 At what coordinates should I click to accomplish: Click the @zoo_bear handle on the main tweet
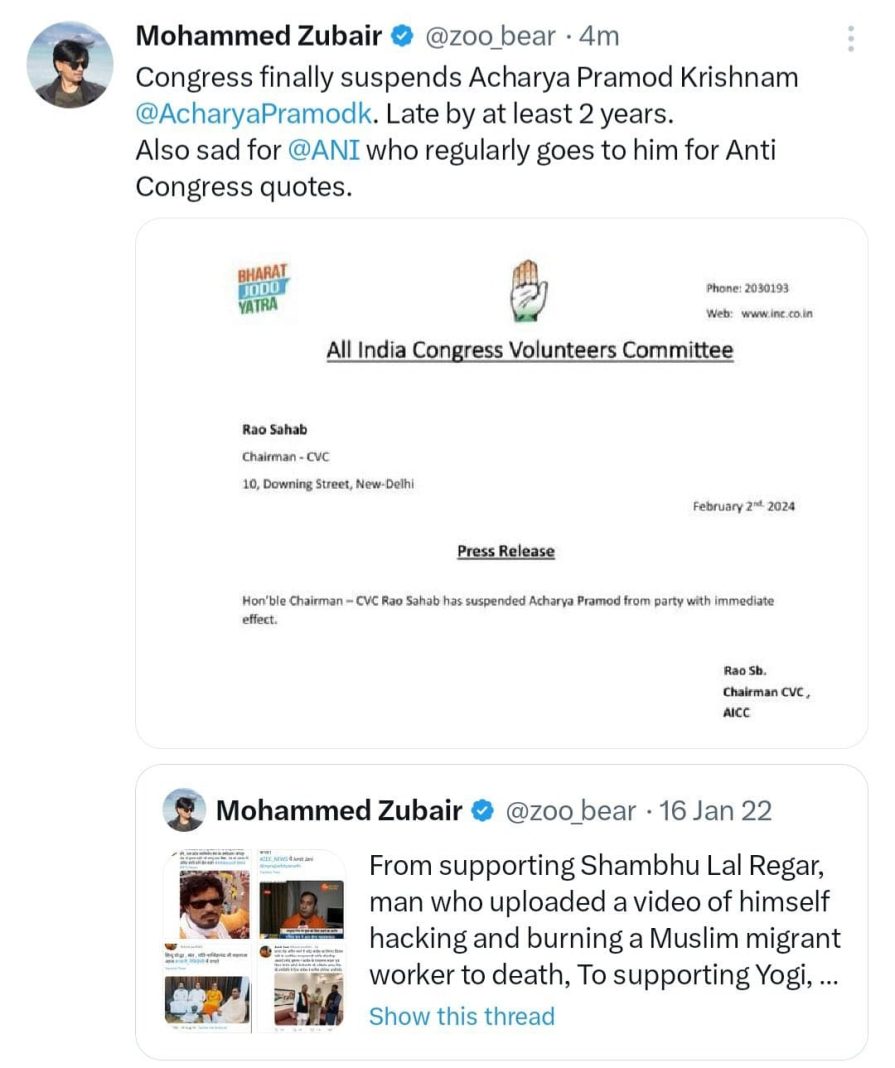pos(490,37)
